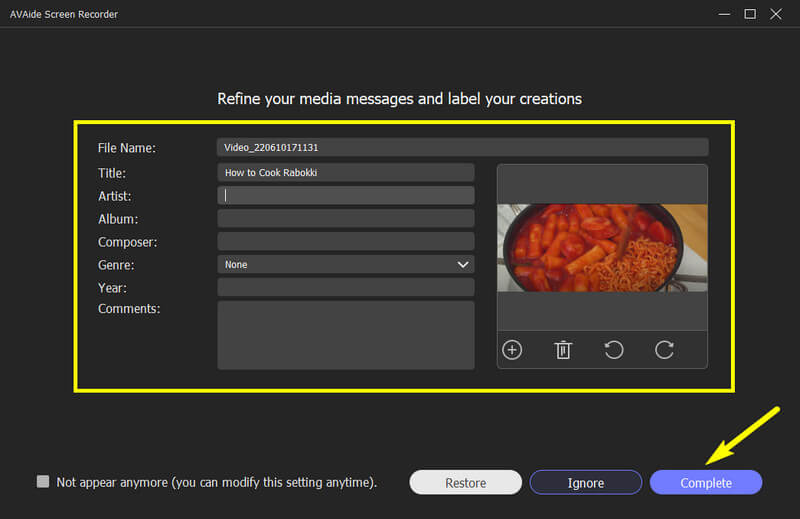Click into the Album text field
Screen dimensions: 800x519
point(346,218)
